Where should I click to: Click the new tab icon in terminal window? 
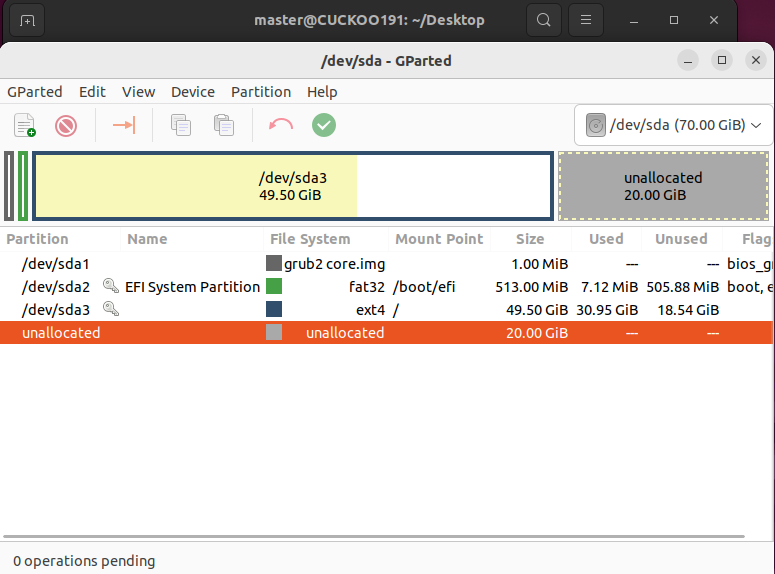[x=27, y=20]
